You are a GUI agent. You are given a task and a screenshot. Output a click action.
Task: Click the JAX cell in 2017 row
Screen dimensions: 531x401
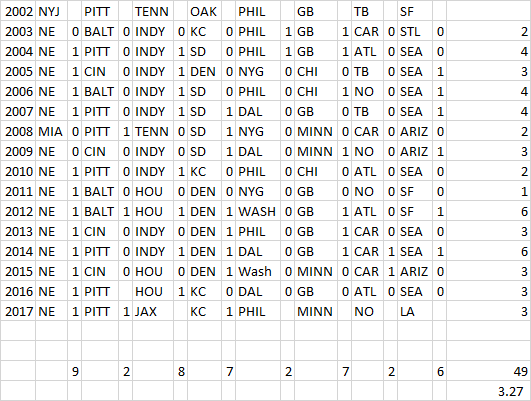(153, 311)
